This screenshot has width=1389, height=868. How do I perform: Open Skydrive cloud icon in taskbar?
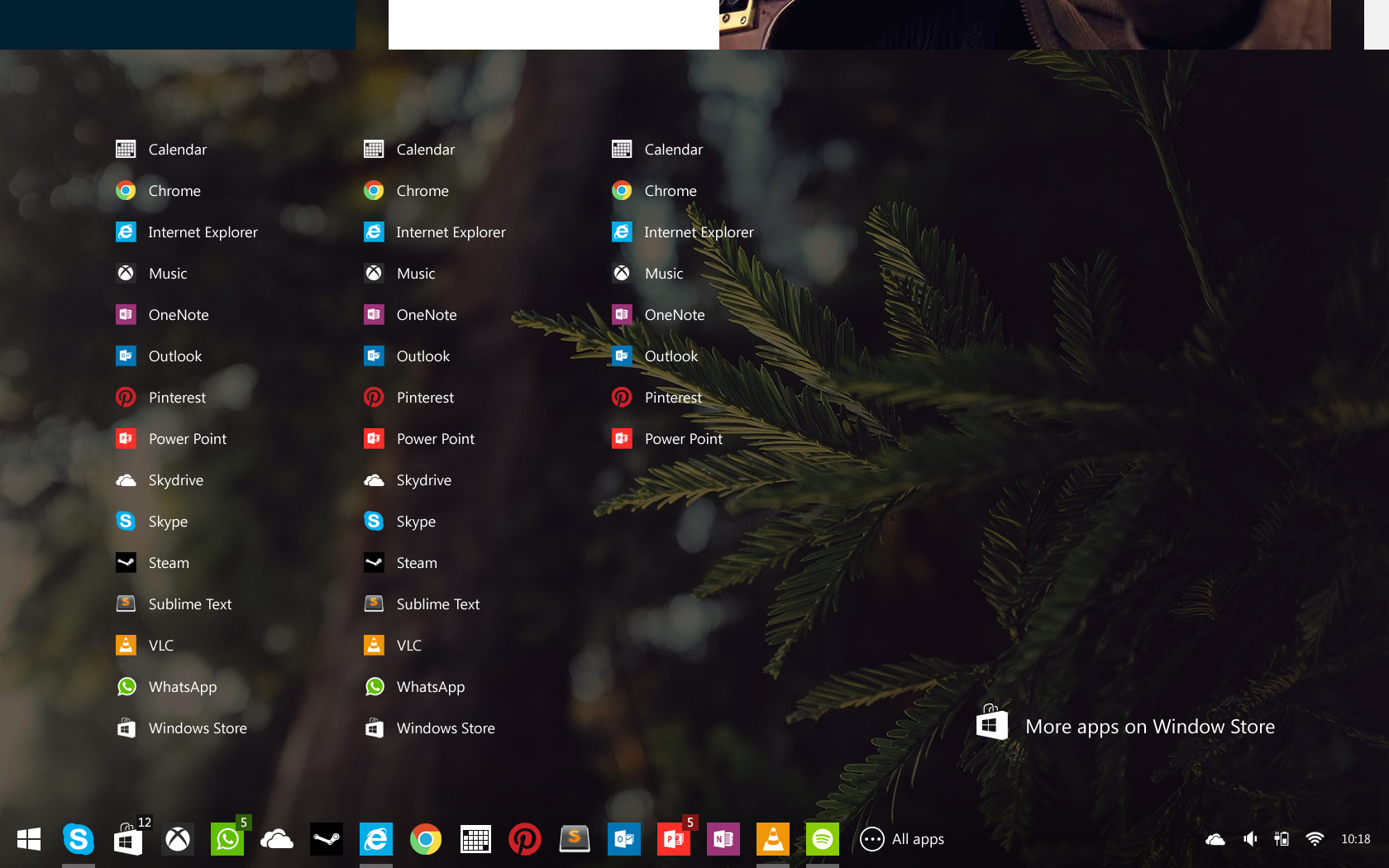pyautogui.click(x=277, y=839)
